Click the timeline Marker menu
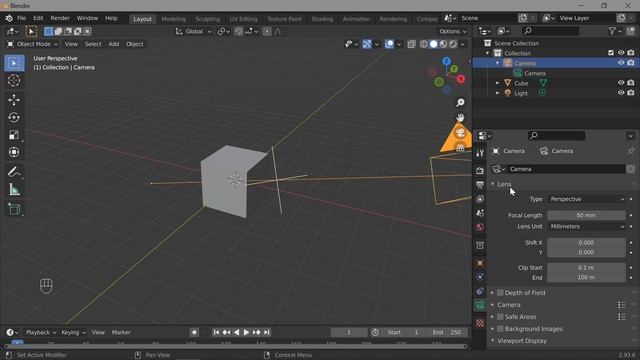 pos(121,333)
